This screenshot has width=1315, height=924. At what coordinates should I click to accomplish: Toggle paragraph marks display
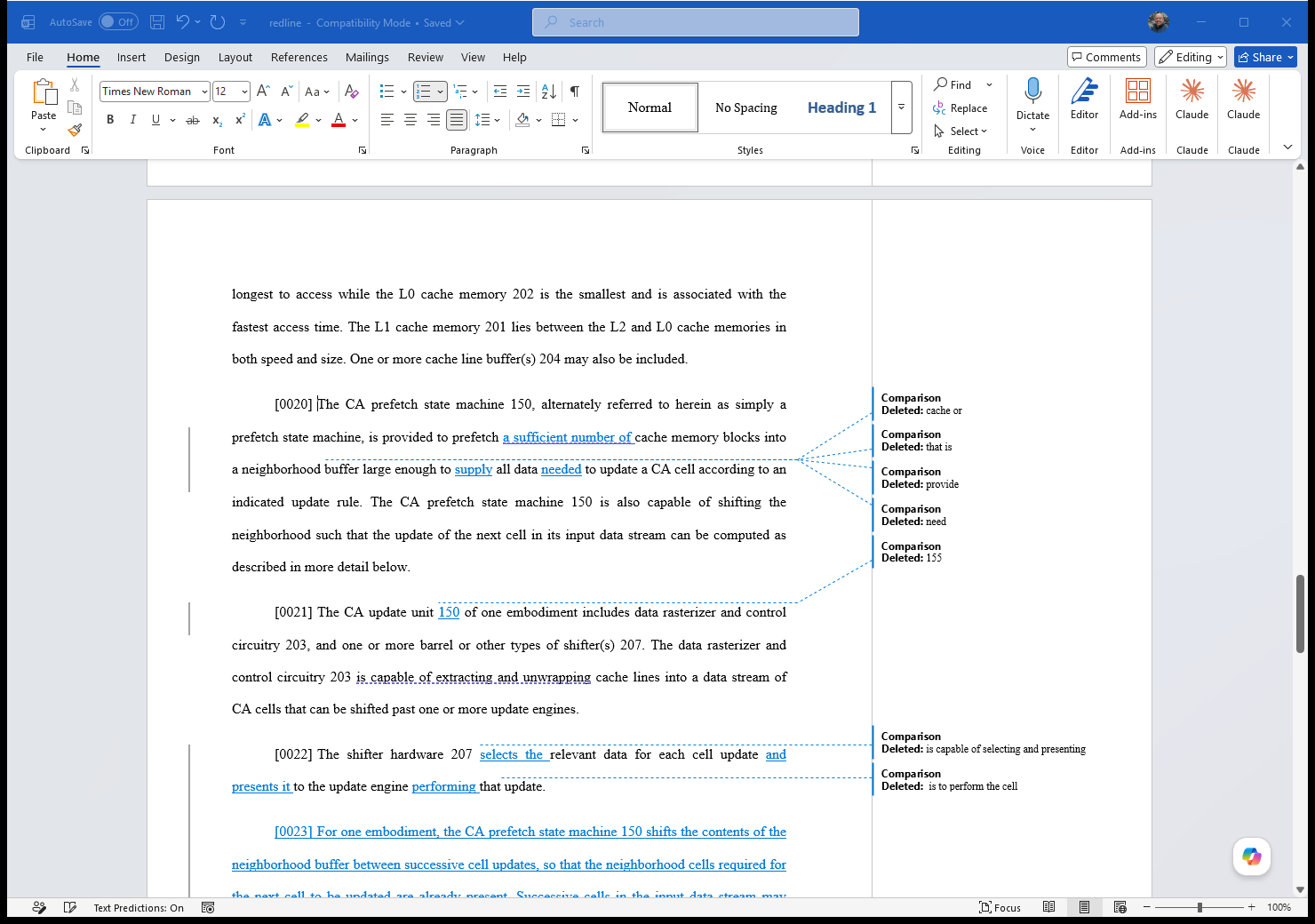coord(575,92)
